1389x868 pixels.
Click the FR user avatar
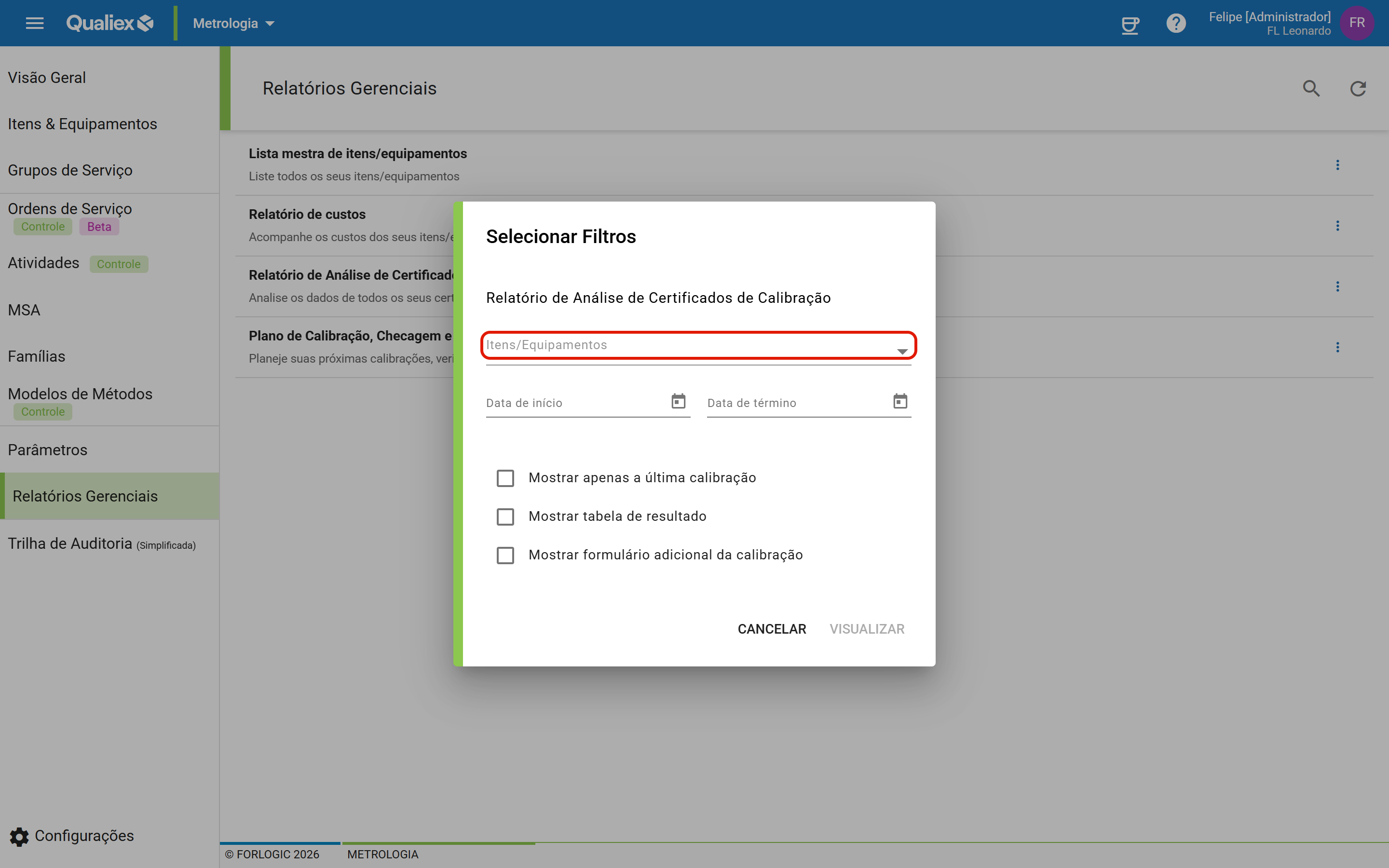click(x=1357, y=23)
